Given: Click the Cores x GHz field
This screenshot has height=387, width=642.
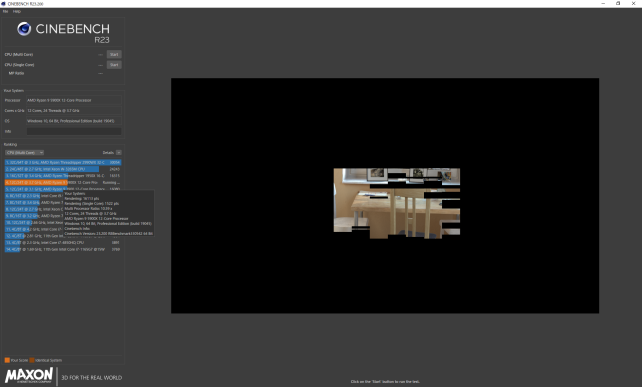Looking at the screenshot, I should pos(74,111).
